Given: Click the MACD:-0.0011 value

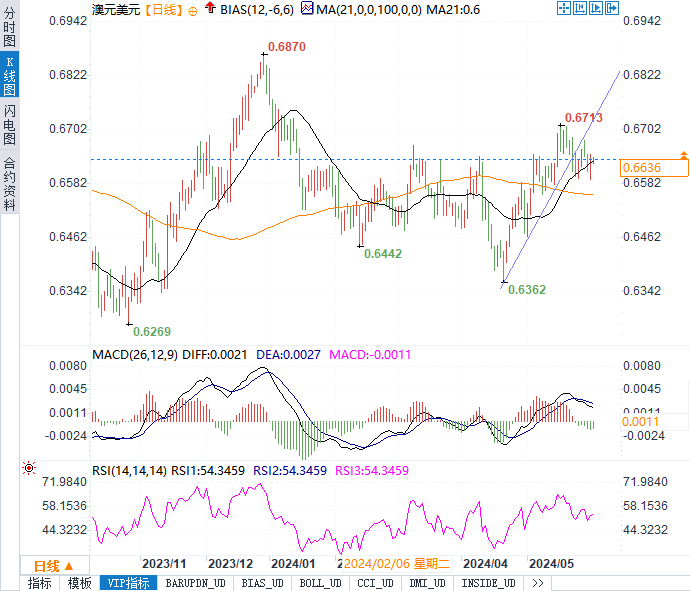Looking at the screenshot, I should [x=370, y=355].
